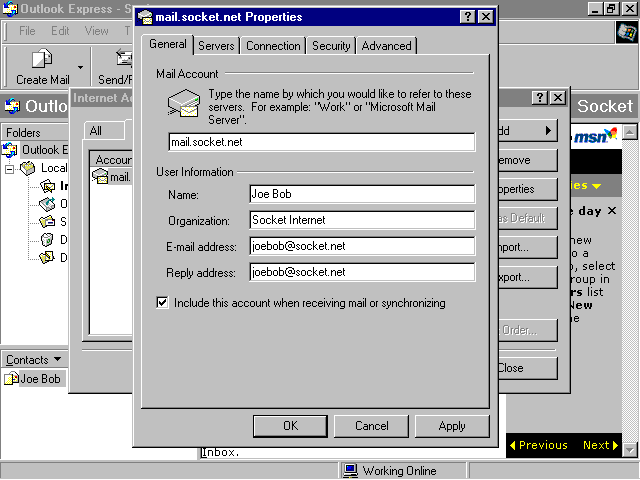Click the Create Mail toolbar icon

pyautogui.click(x=42, y=58)
